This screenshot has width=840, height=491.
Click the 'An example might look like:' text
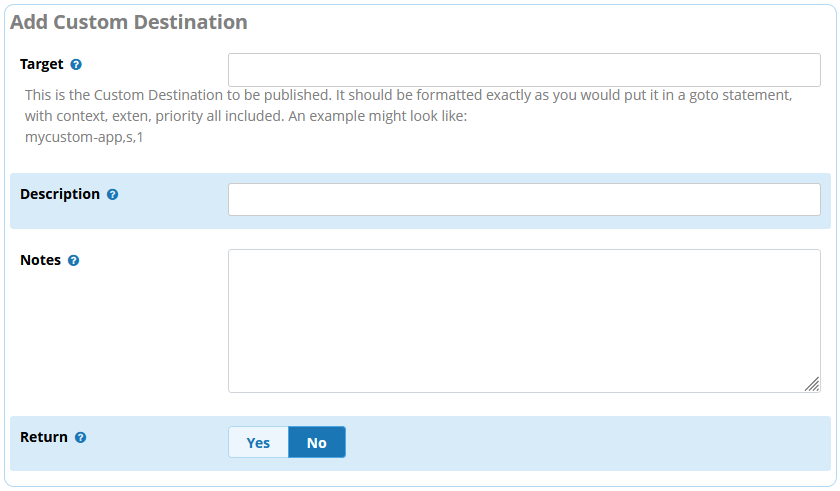click(x=378, y=116)
